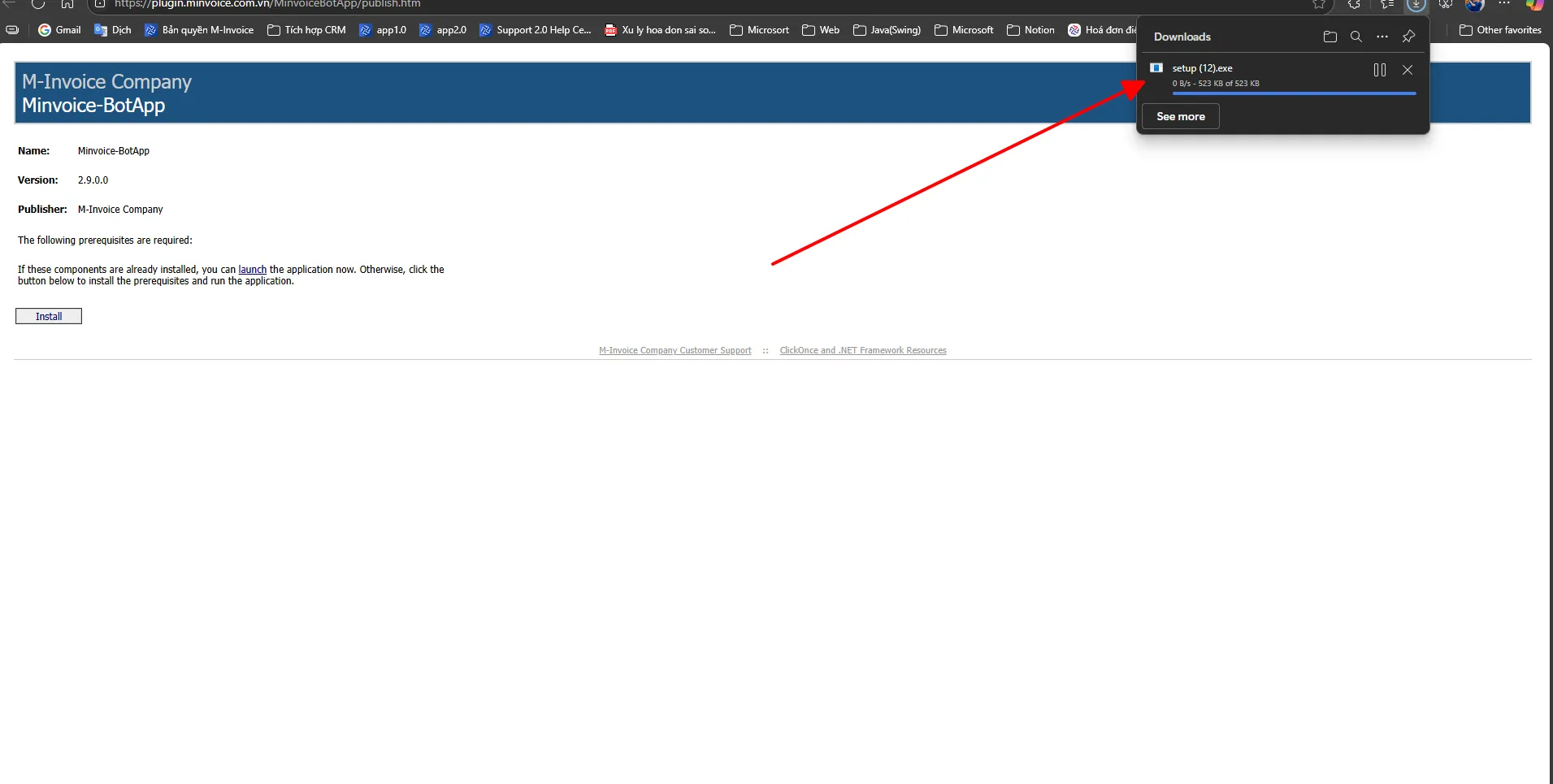Viewport: 1553px width, 784px height.
Task: Click the Publisher value M-Invoice Company
Action: pyautogui.click(x=120, y=210)
